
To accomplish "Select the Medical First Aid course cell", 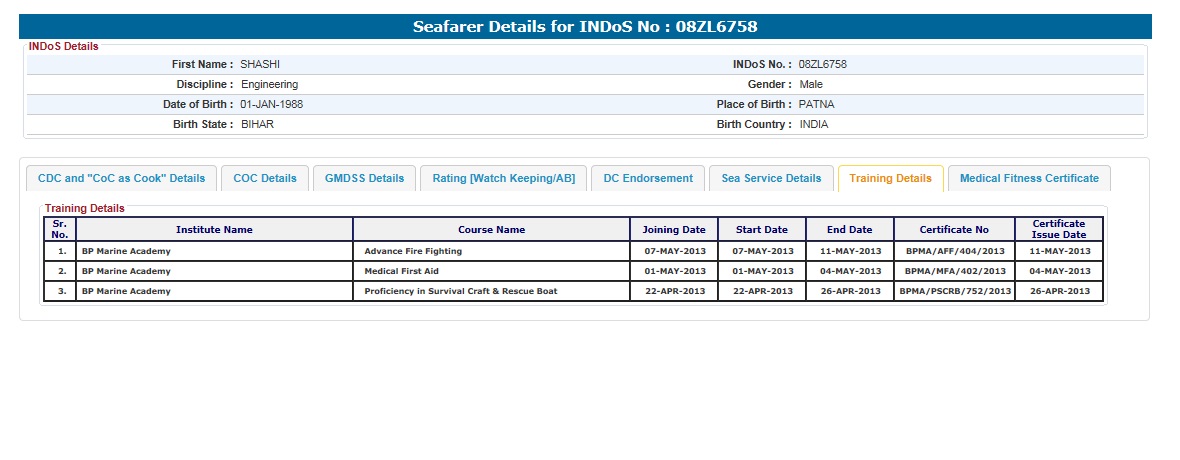I will 401,271.
